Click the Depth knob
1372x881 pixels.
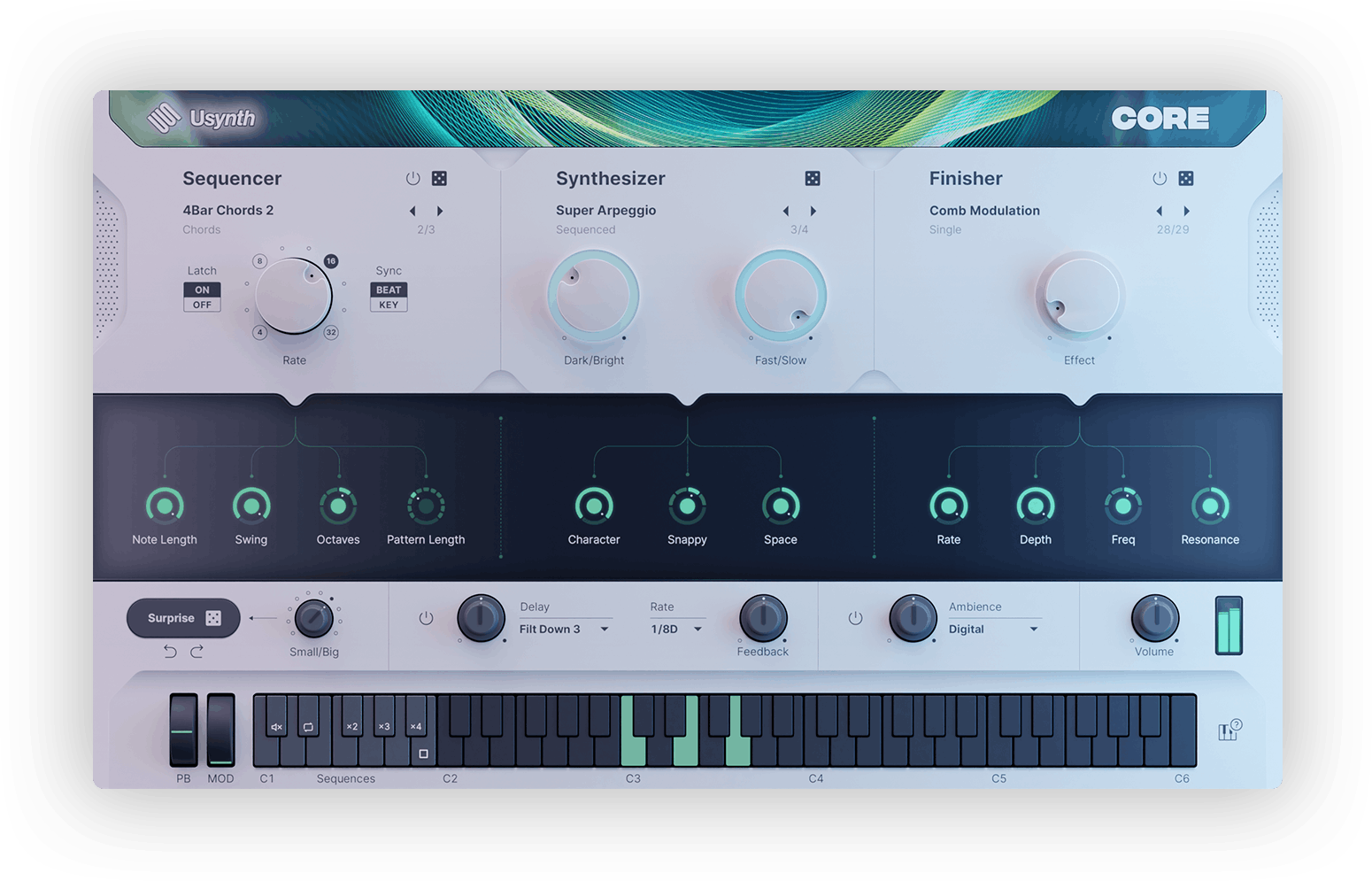[x=1036, y=506]
